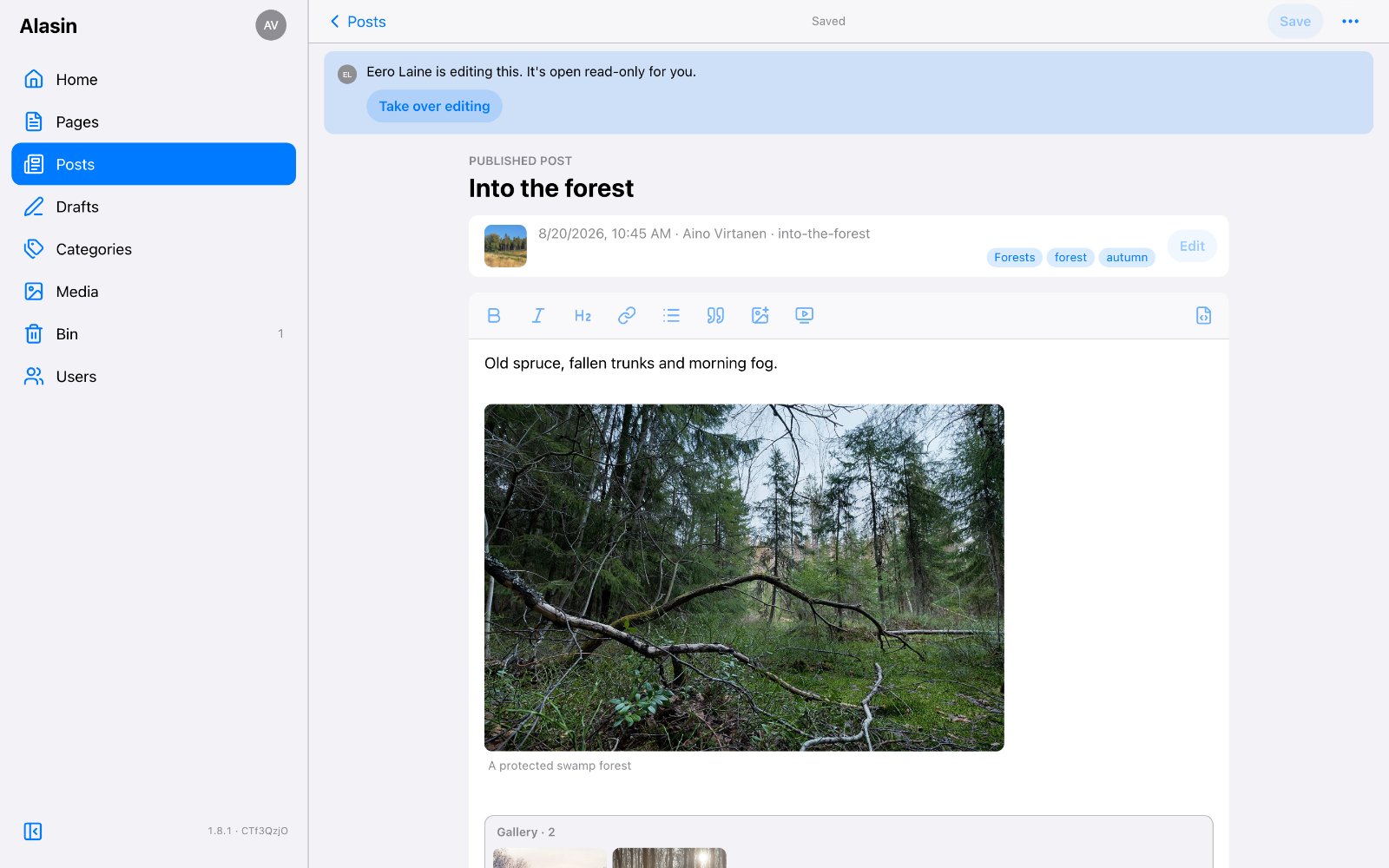1389x868 pixels.
Task: Open the Media library
Action: [x=154, y=292]
